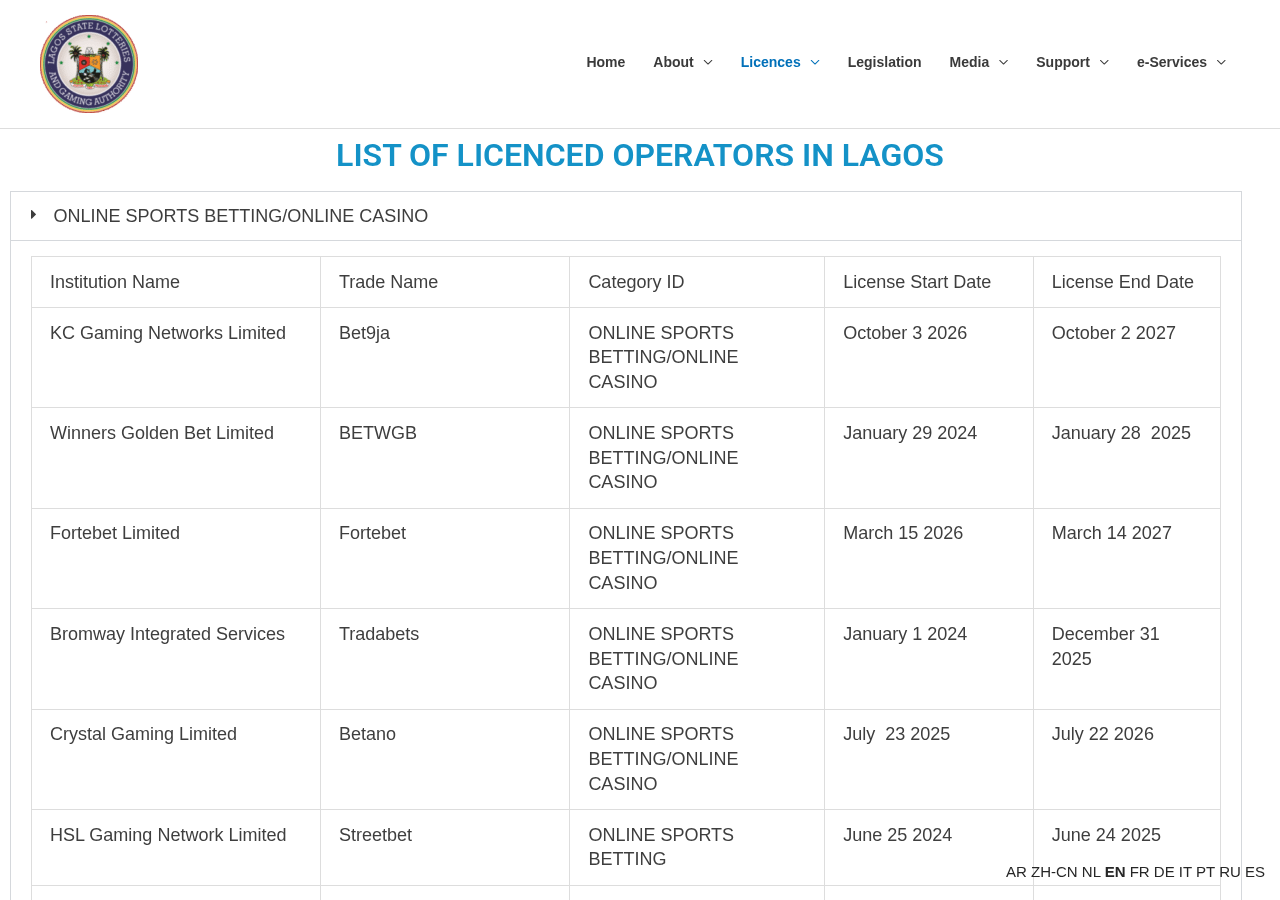The width and height of the screenshot is (1280, 900).
Task: Select the January 1 2024 start date
Action: pos(929,659)
